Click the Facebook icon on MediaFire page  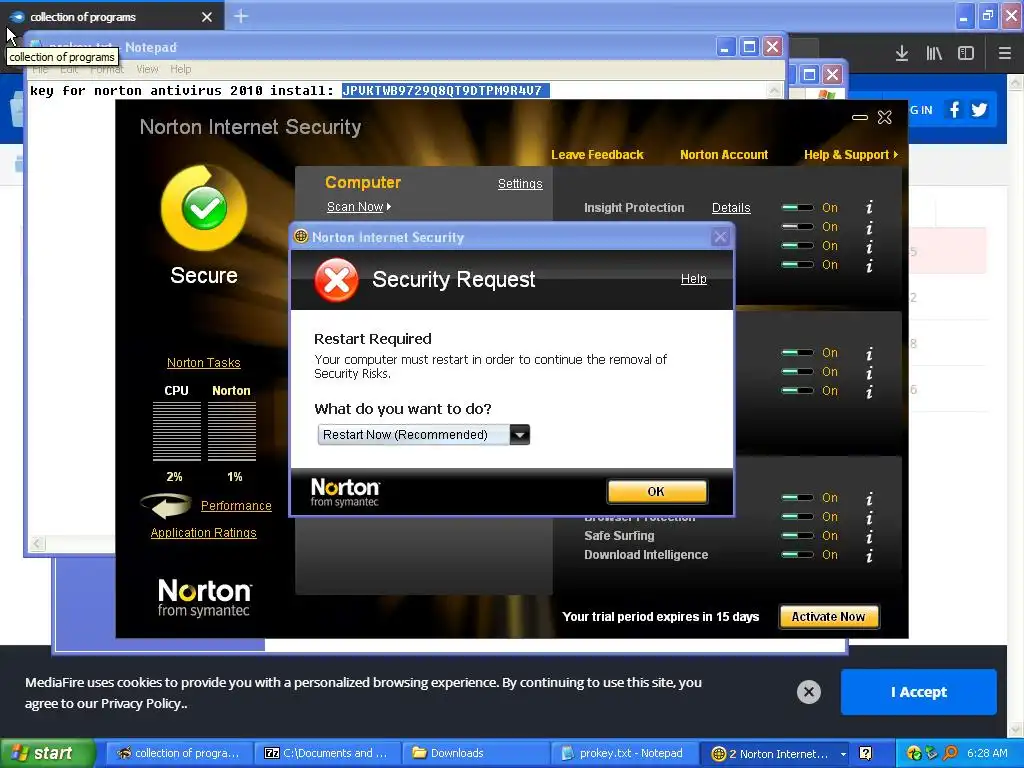click(x=954, y=110)
